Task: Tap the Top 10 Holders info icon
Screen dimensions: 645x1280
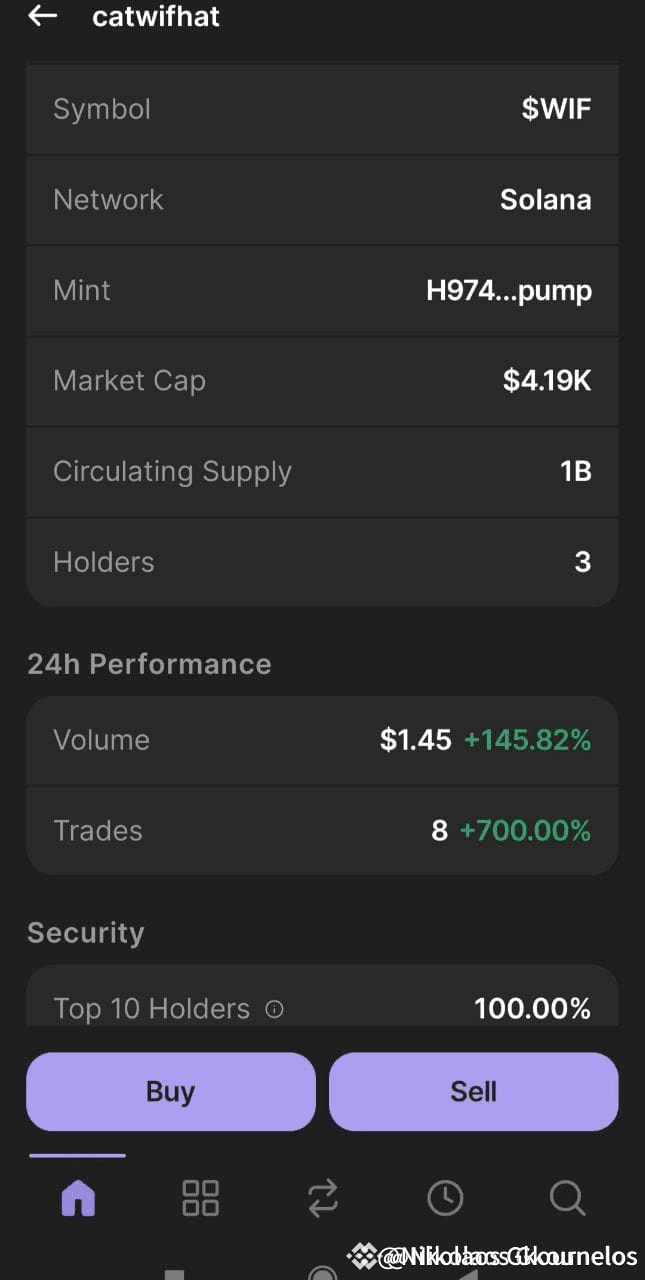Action: coord(274,1009)
